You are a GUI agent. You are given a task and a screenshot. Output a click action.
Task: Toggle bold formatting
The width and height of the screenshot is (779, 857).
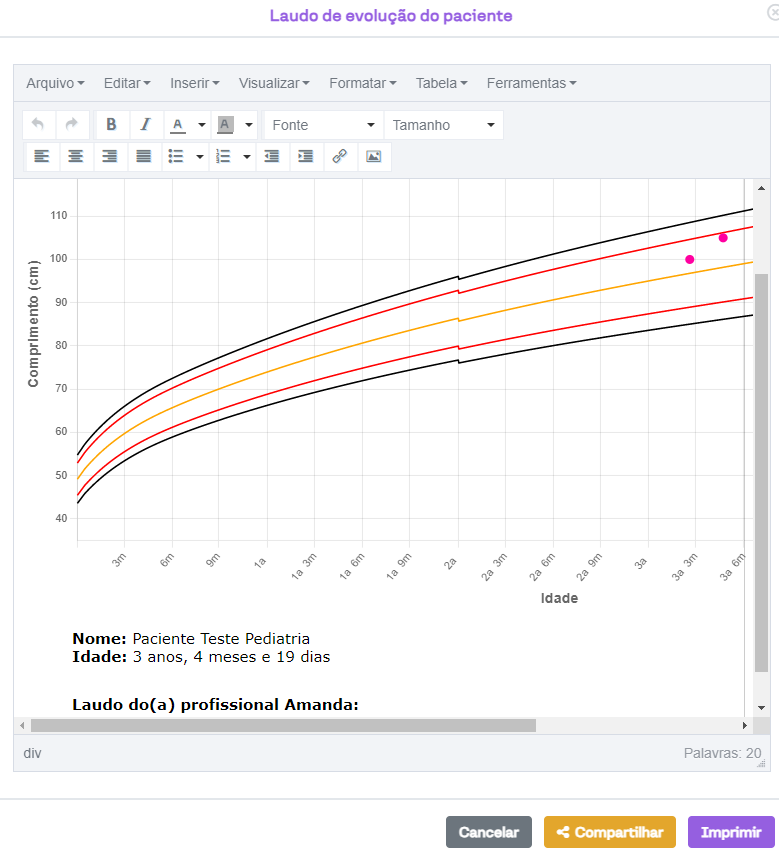[x=111, y=125]
